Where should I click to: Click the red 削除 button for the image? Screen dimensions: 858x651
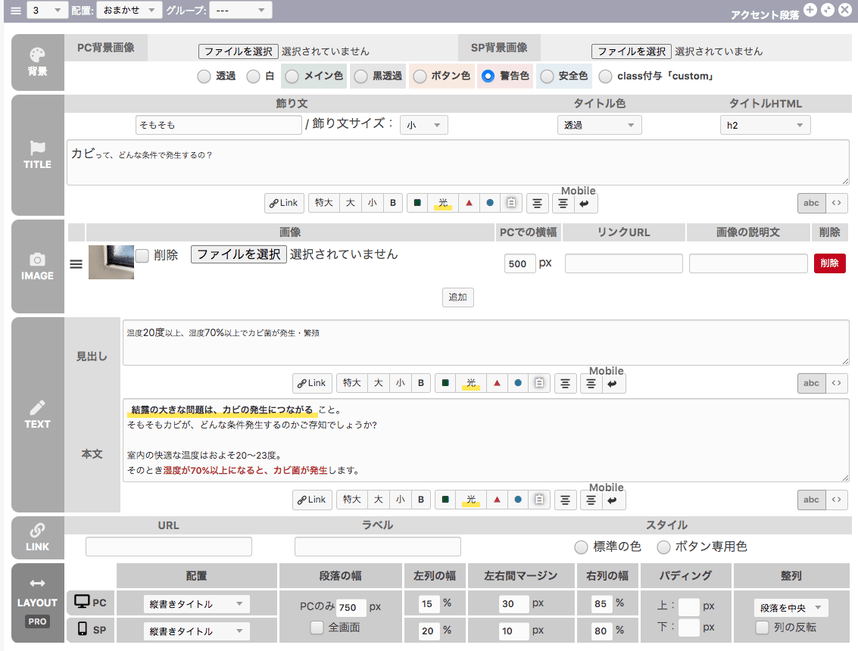(829, 263)
